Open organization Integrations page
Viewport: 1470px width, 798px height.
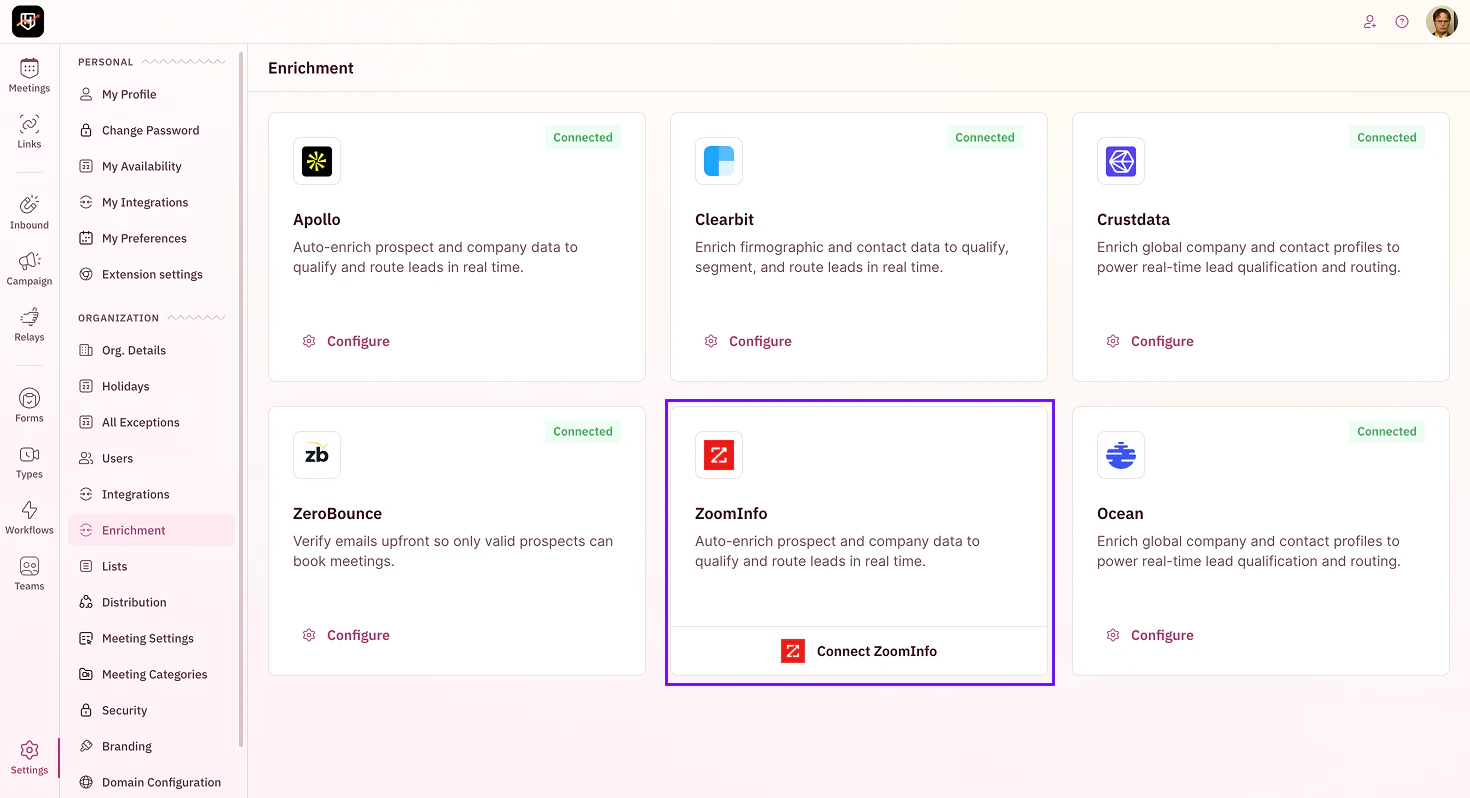point(151,494)
